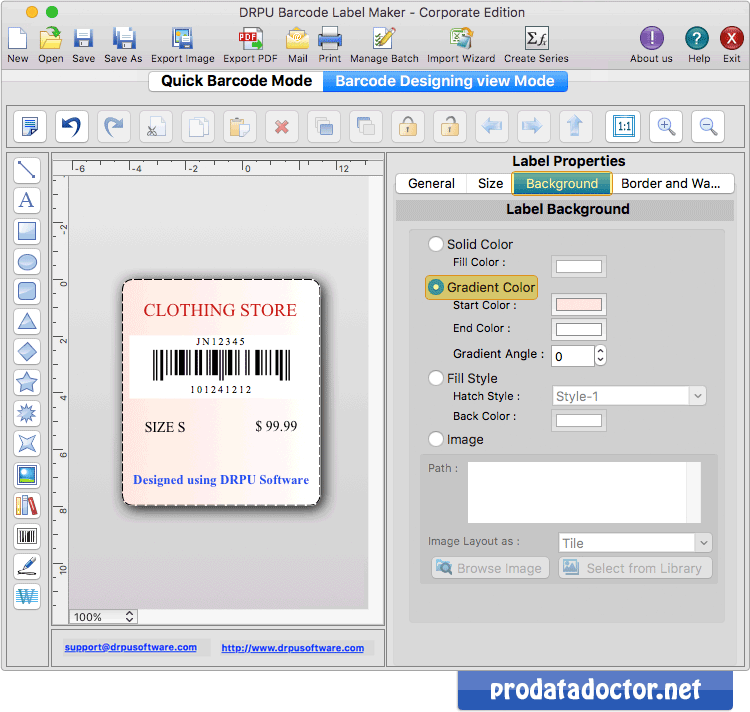Viewport: 750px width, 712px height.
Task: Click the 1:1 actual size icon
Action: tap(623, 127)
